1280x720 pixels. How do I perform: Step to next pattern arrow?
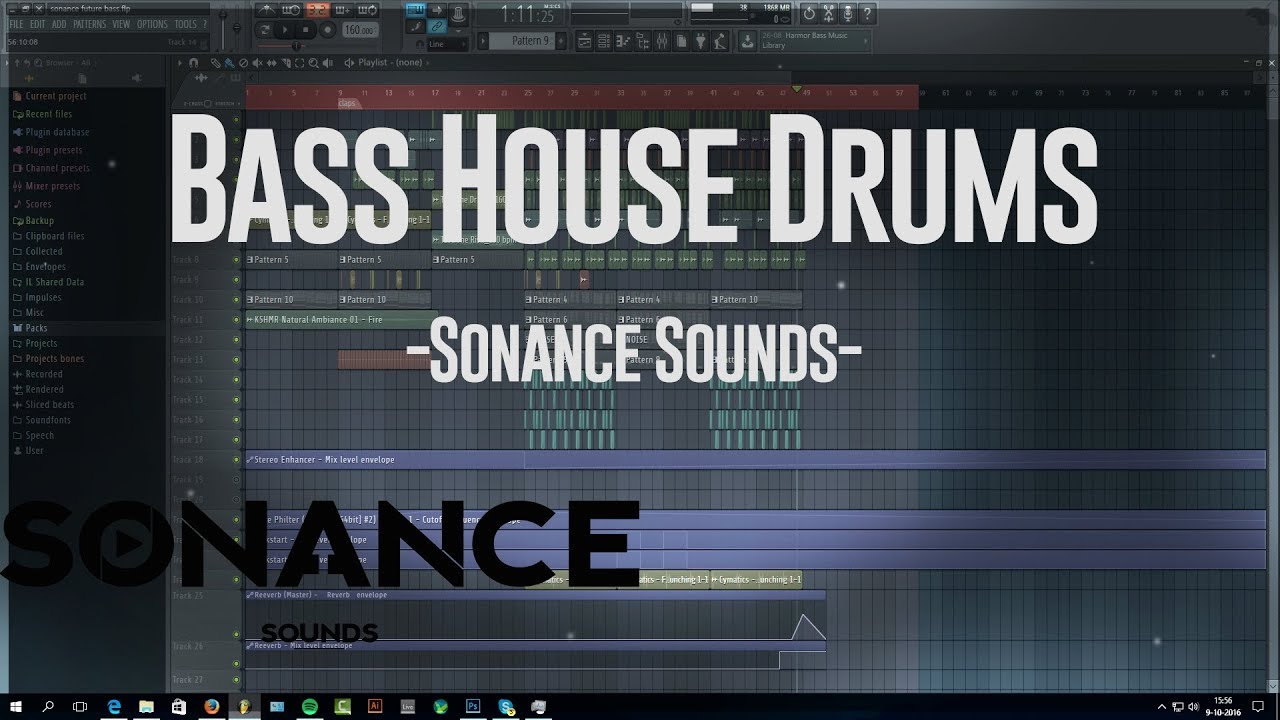[x=559, y=40]
